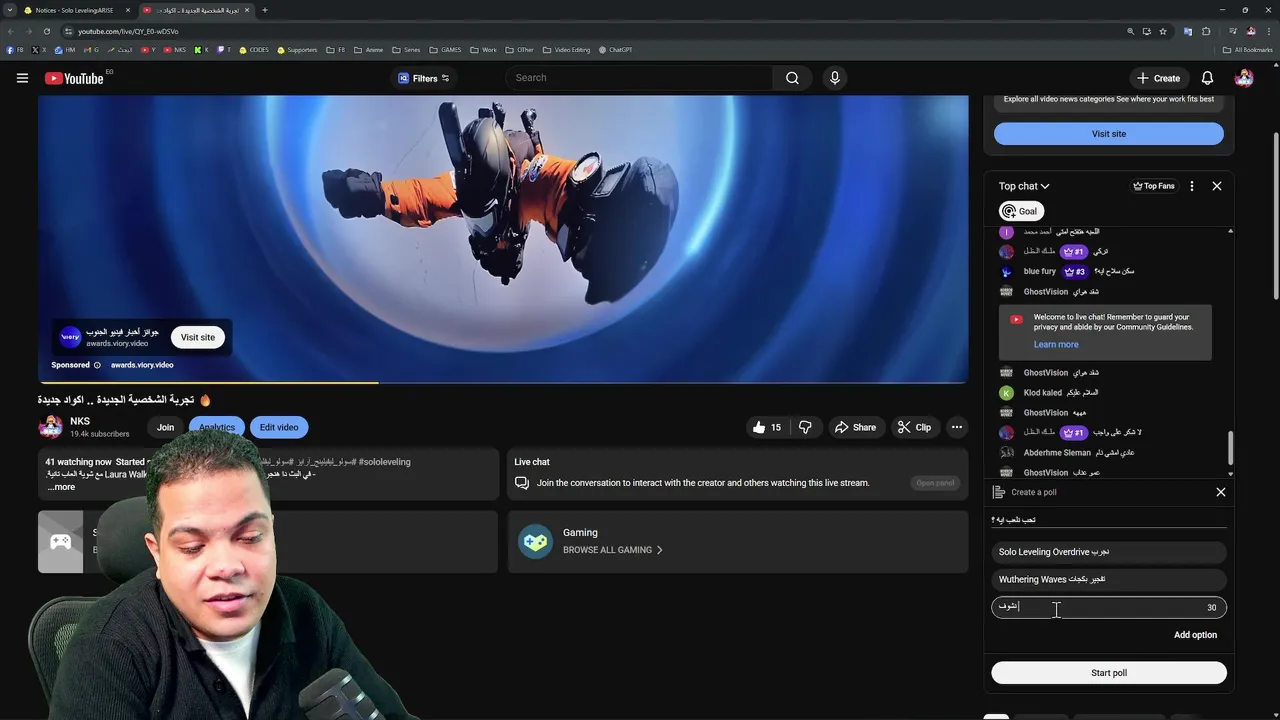Open the Gaming category icon

pyautogui.click(x=535, y=541)
